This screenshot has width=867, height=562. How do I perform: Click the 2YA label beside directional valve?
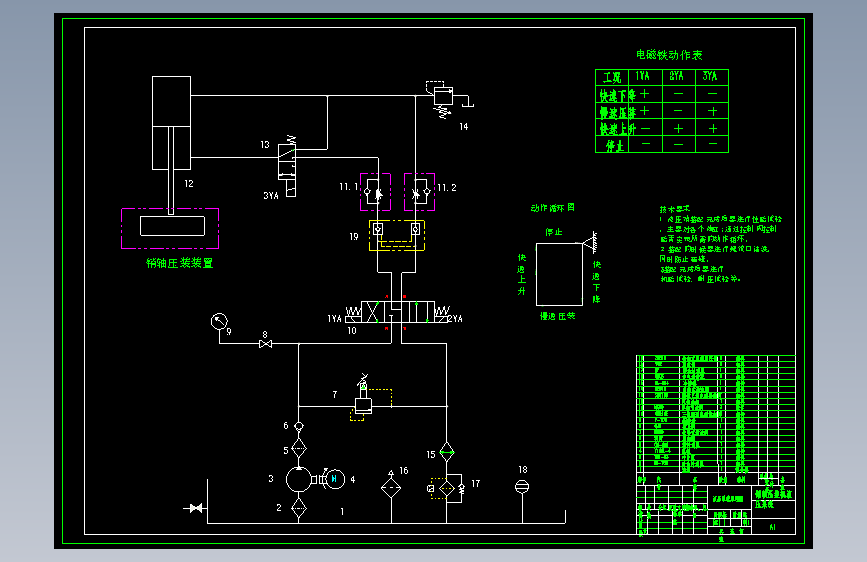click(x=455, y=319)
